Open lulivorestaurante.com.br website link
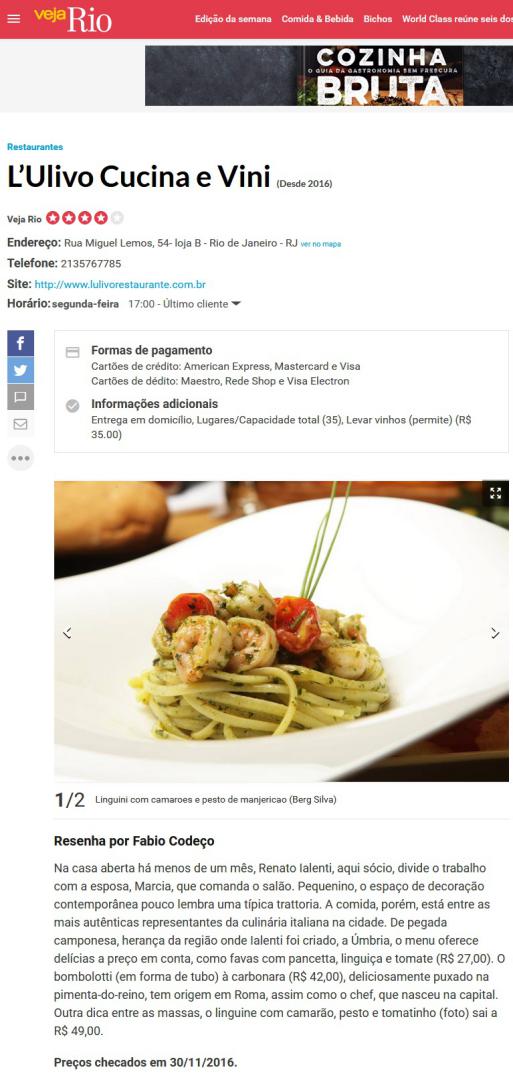 [120, 284]
